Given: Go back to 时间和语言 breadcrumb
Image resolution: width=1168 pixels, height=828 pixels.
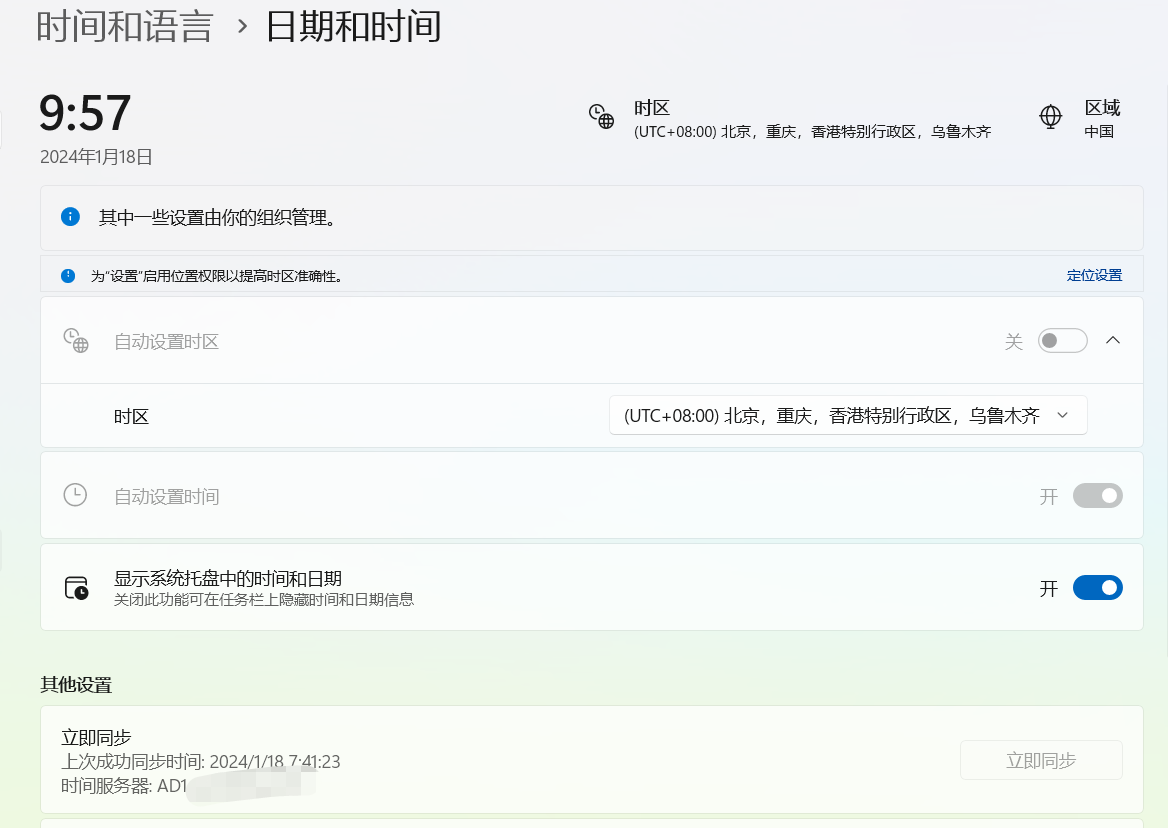Looking at the screenshot, I should tap(125, 27).
